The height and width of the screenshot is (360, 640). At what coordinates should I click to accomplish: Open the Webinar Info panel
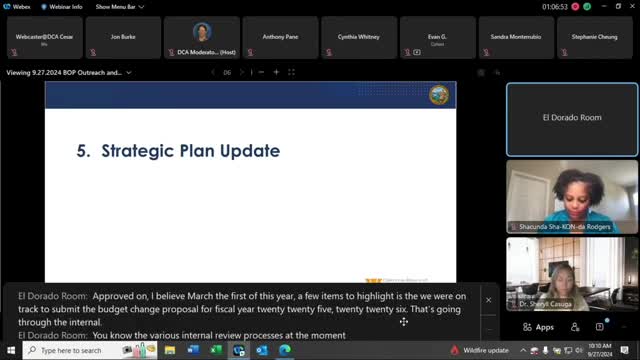click(62, 7)
